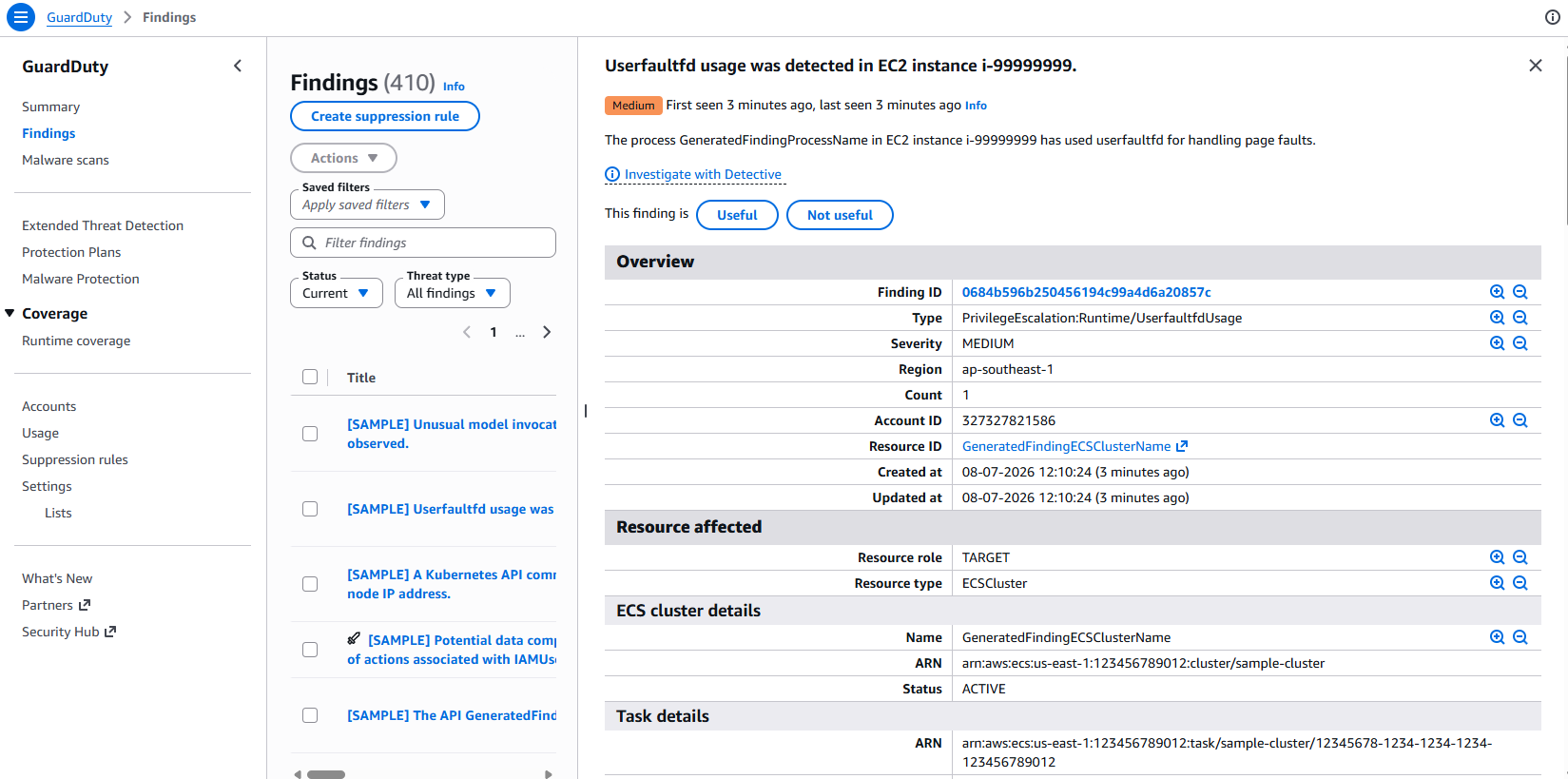Include ECS cluster Name filter icon

click(1498, 637)
